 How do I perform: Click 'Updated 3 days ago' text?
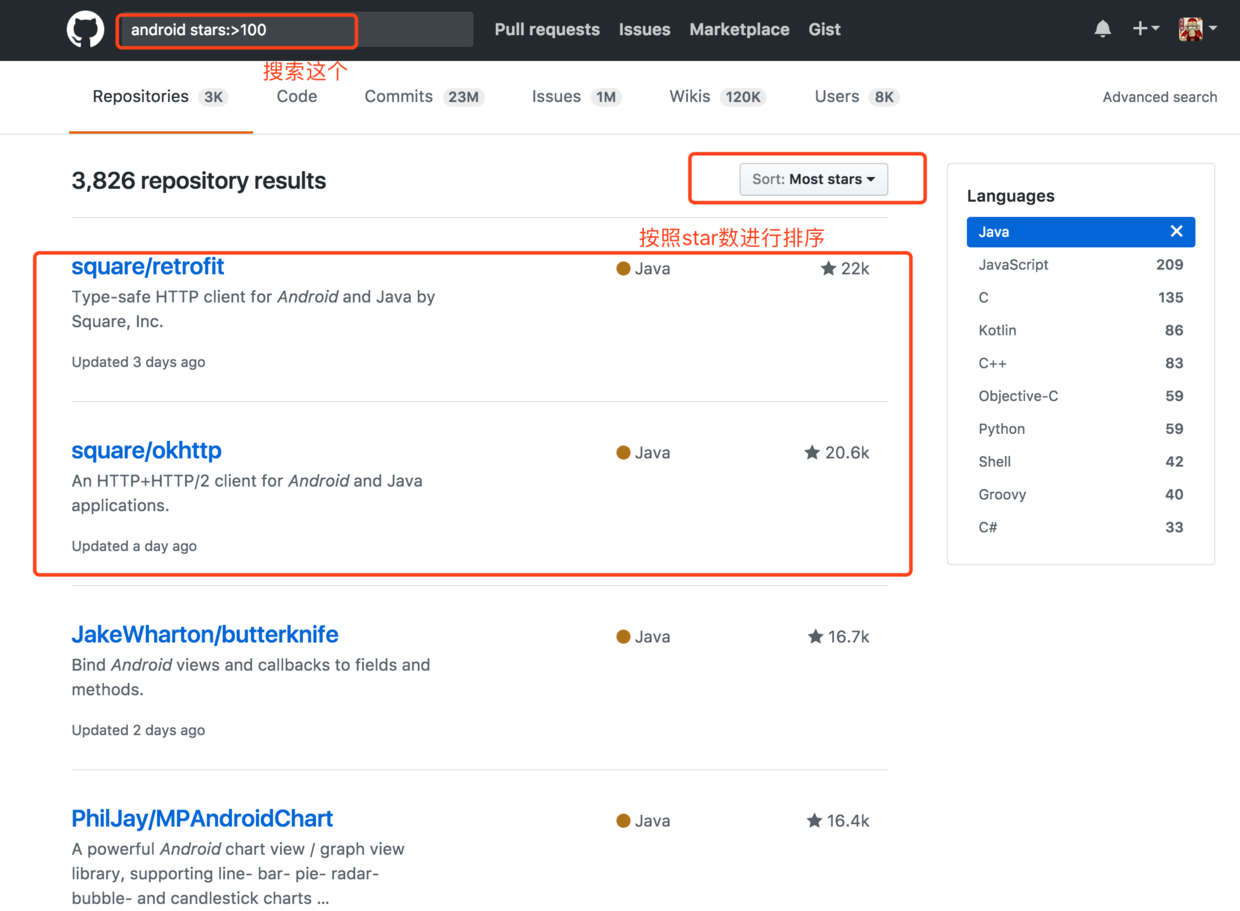point(138,362)
